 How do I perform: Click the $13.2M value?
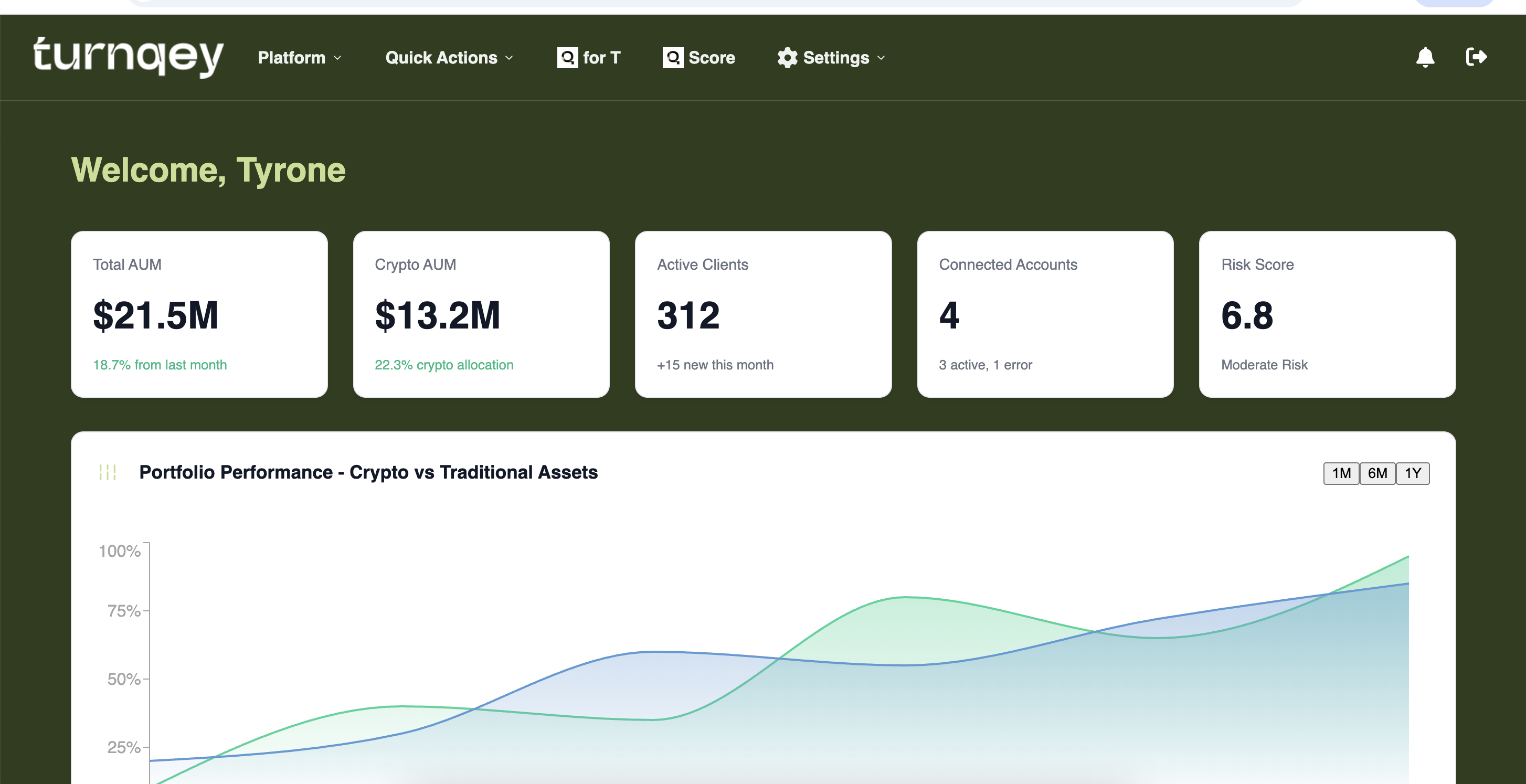pos(438,315)
